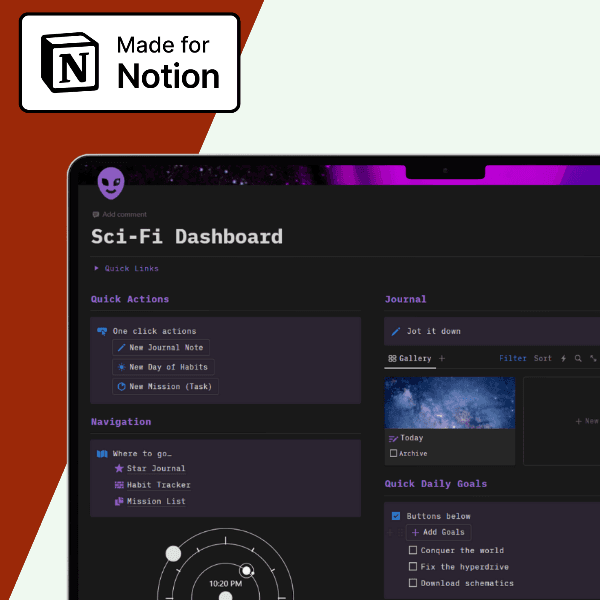Click the plus handle left of Add Goals
The height and width of the screenshot is (600, 600).
(390, 532)
